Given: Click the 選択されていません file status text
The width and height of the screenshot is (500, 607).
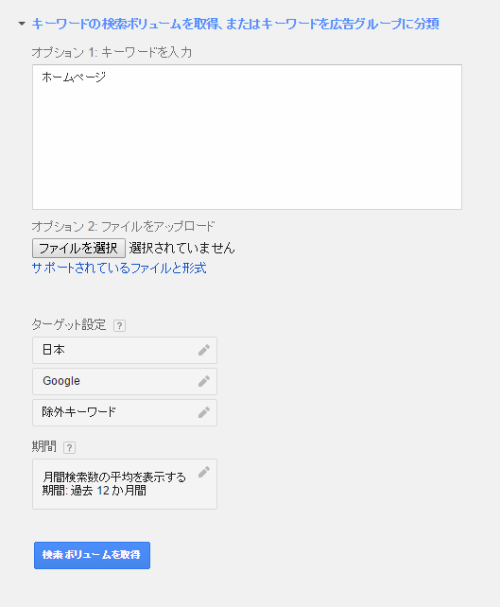Looking at the screenshot, I should coord(182,248).
